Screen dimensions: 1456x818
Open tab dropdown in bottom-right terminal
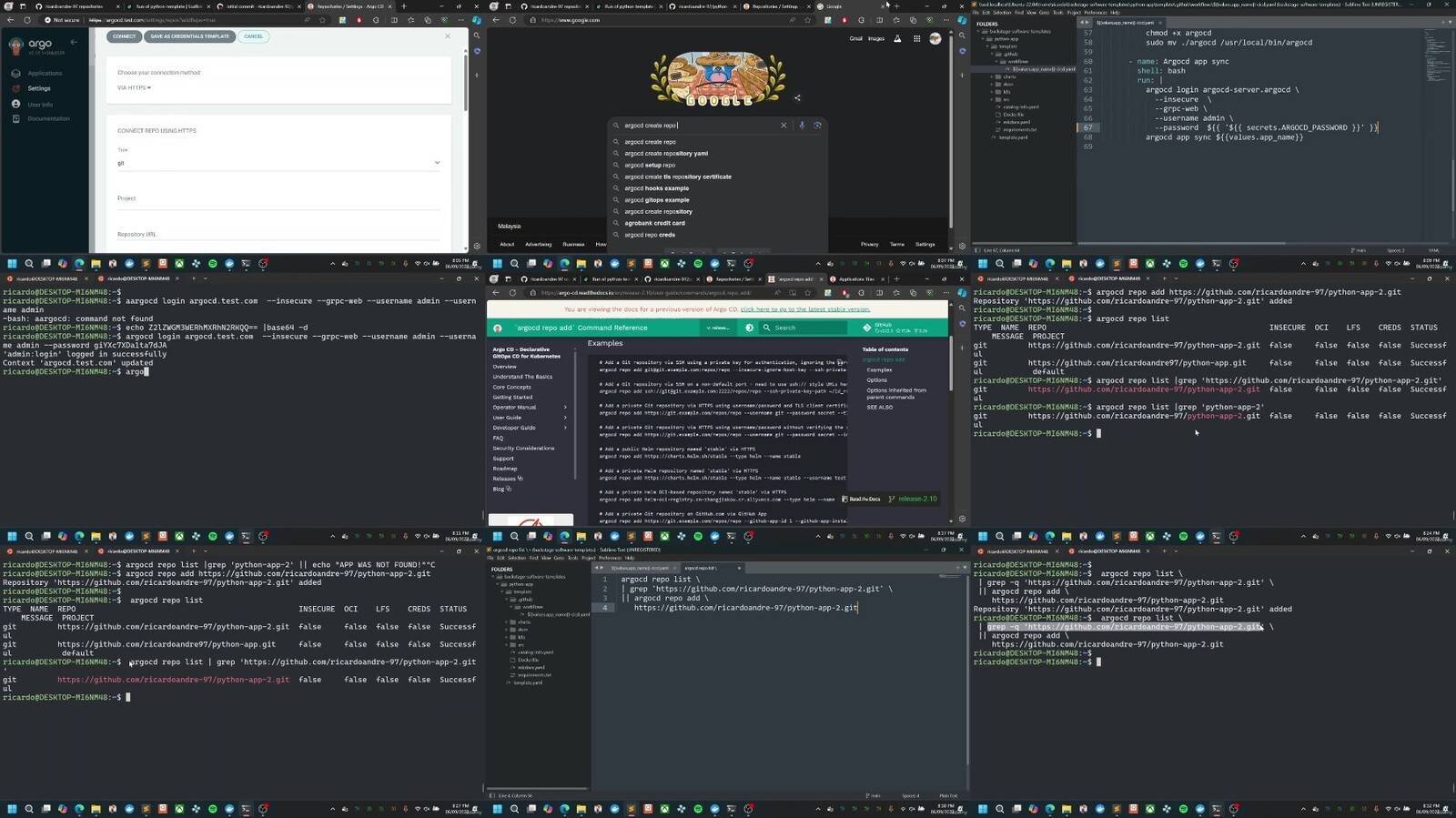click(1176, 550)
